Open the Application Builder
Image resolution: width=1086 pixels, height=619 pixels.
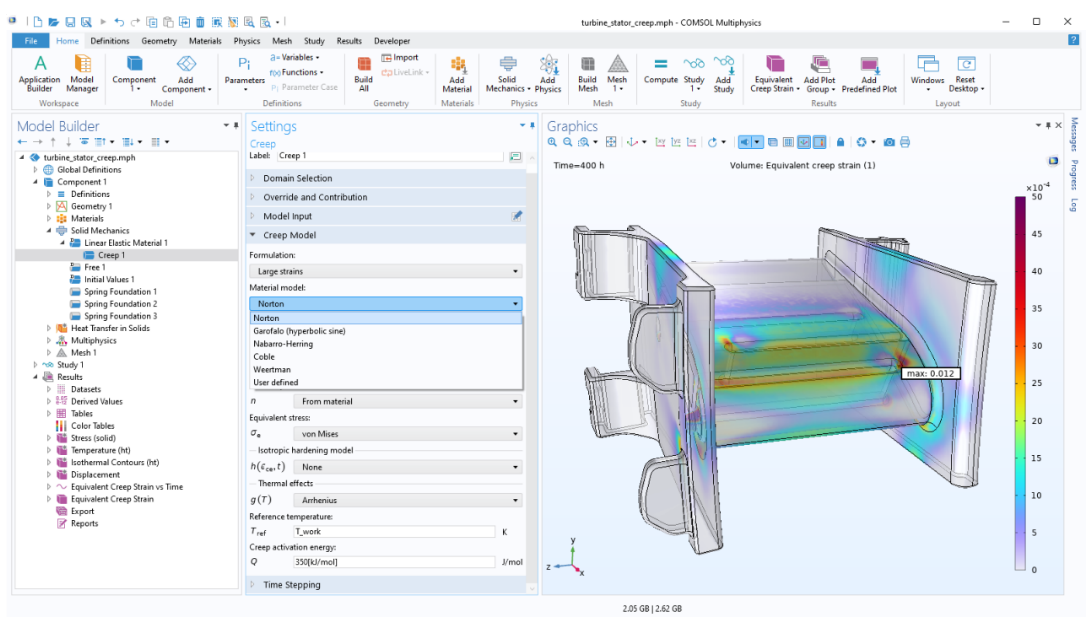[x=39, y=74]
